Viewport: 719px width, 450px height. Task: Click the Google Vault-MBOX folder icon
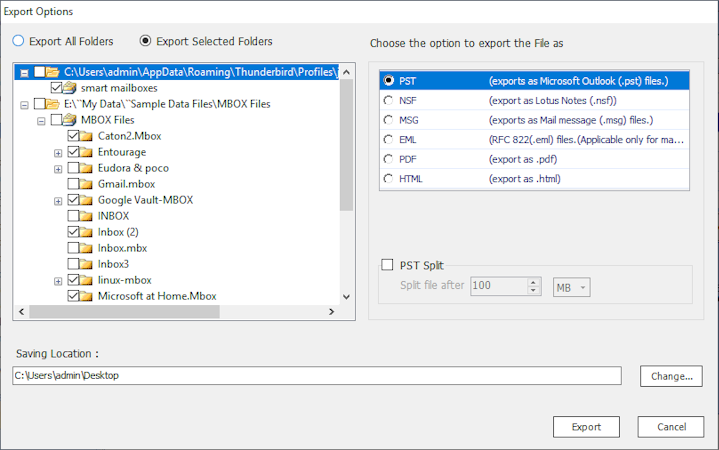tap(86, 200)
